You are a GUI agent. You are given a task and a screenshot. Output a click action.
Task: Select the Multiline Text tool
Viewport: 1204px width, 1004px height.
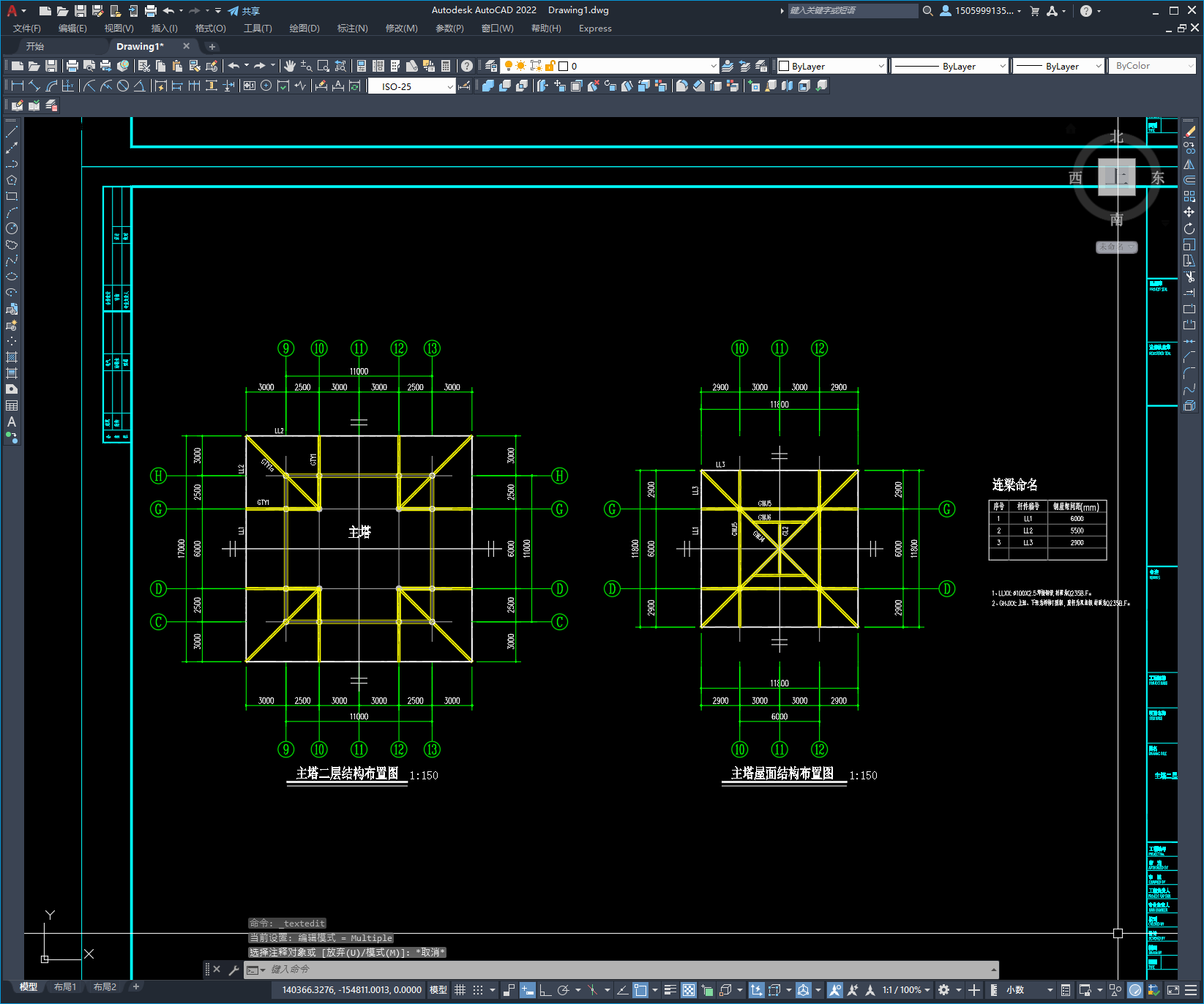[x=12, y=422]
